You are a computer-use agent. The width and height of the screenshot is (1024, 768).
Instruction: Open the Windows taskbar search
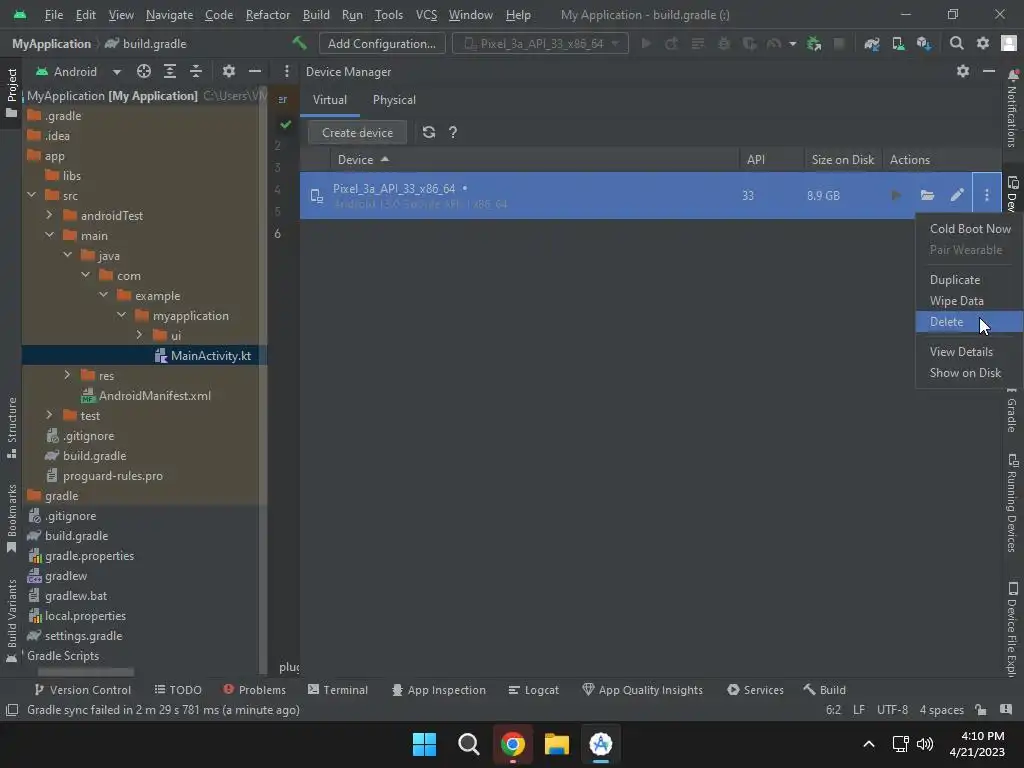coord(469,744)
